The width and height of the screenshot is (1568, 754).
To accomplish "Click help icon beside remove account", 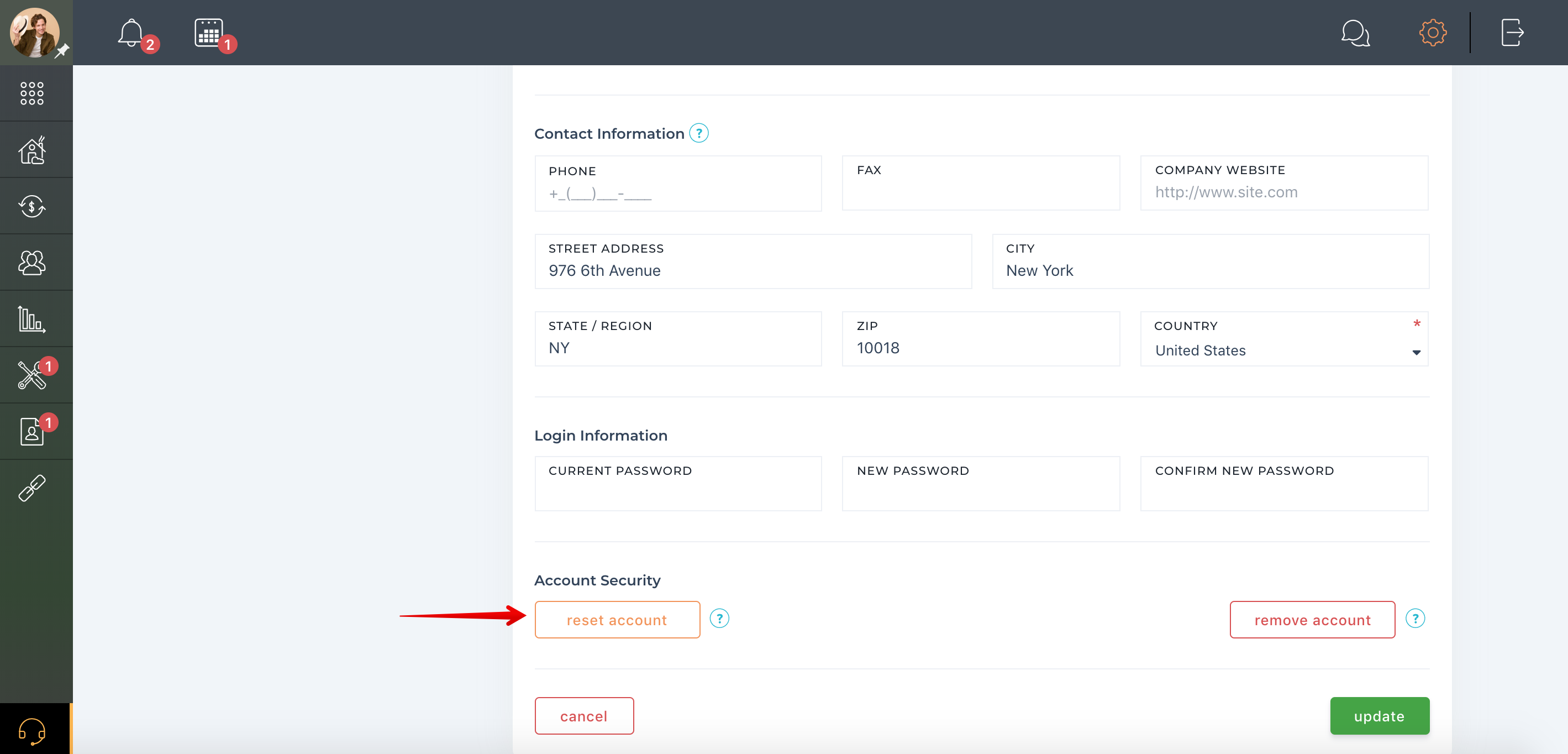I will (1415, 619).
